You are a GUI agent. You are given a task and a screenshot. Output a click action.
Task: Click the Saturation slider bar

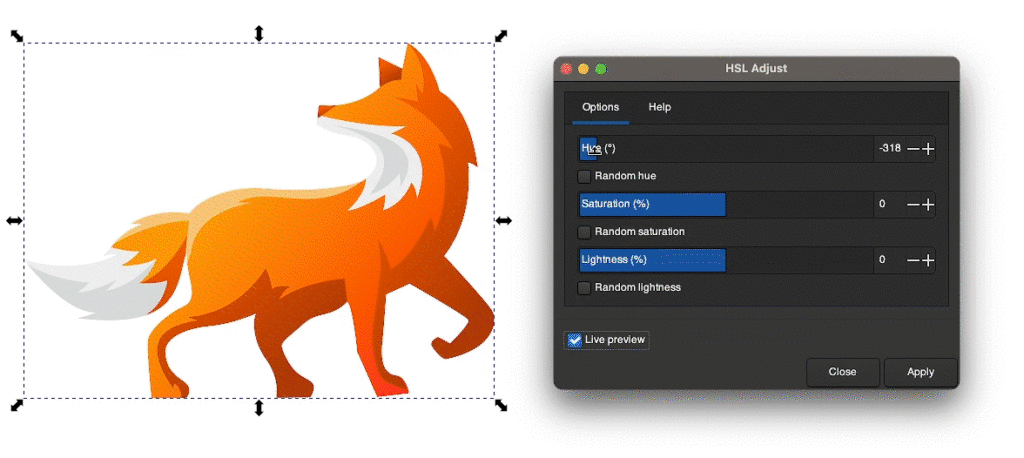pyautogui.click(x=726, y=204)
